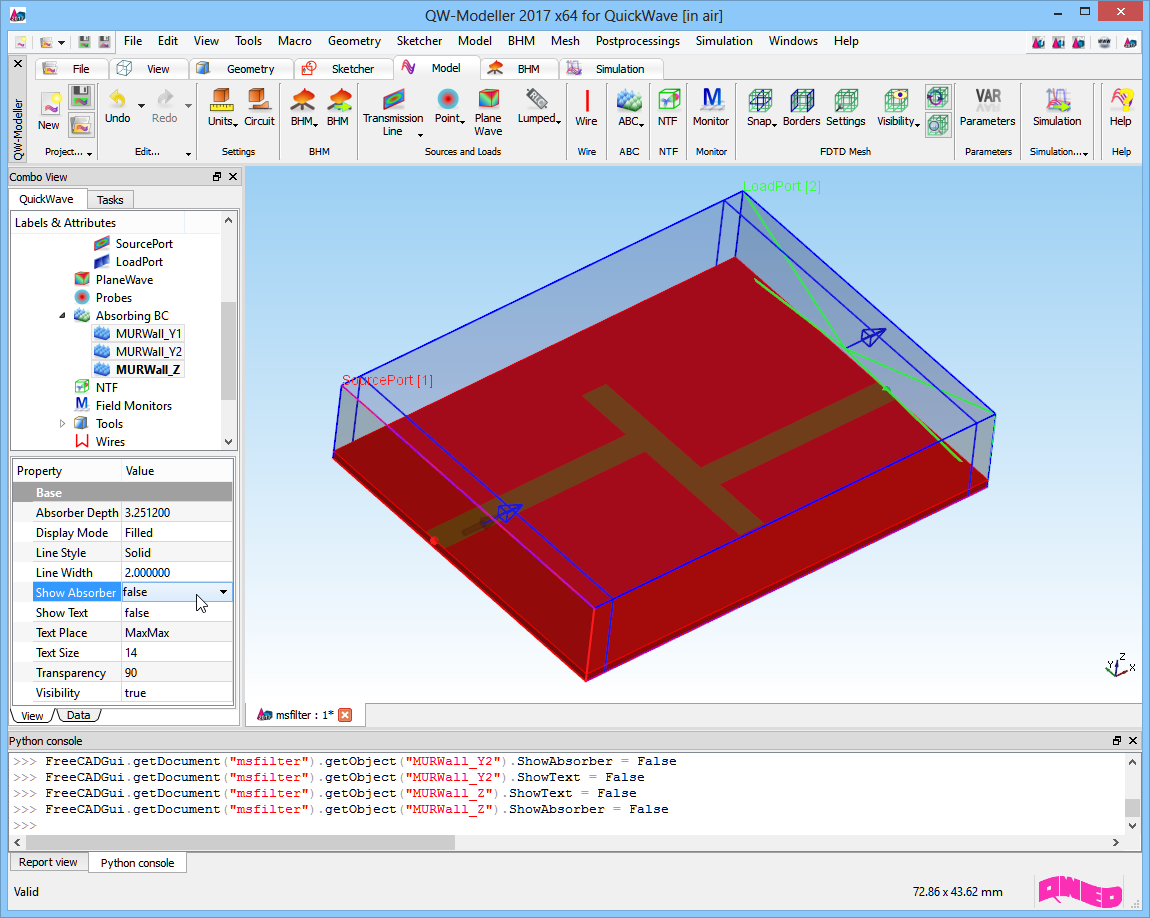This screenshot has height=918, width=1150.
Task: Click the FDTD mesh Borders icon
Action: [801, 107]
